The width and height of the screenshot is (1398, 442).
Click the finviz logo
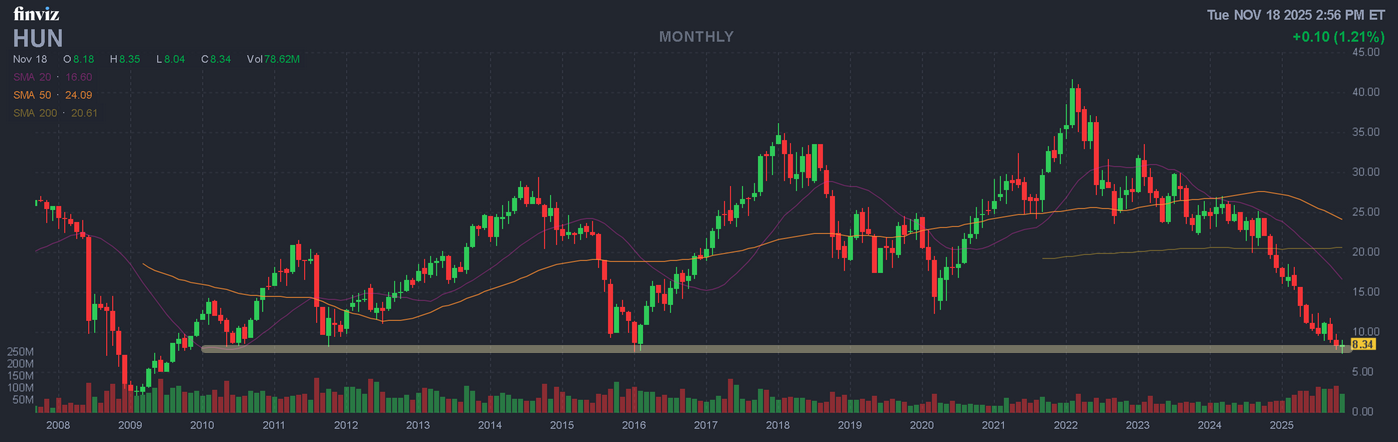coord(38,14)
